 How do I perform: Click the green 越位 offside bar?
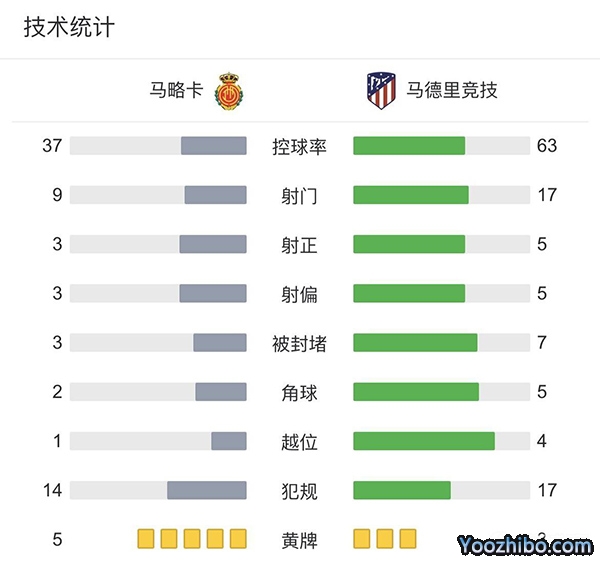point(424,441)
